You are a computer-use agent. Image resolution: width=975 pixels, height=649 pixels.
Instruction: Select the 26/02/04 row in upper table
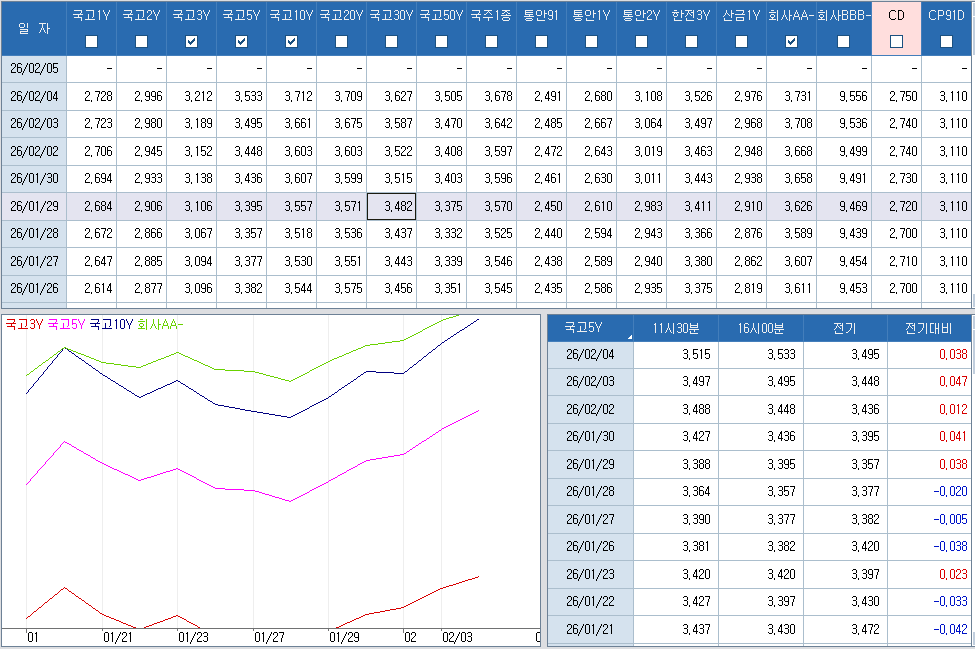pyautogui.click(x=33, y=96)
